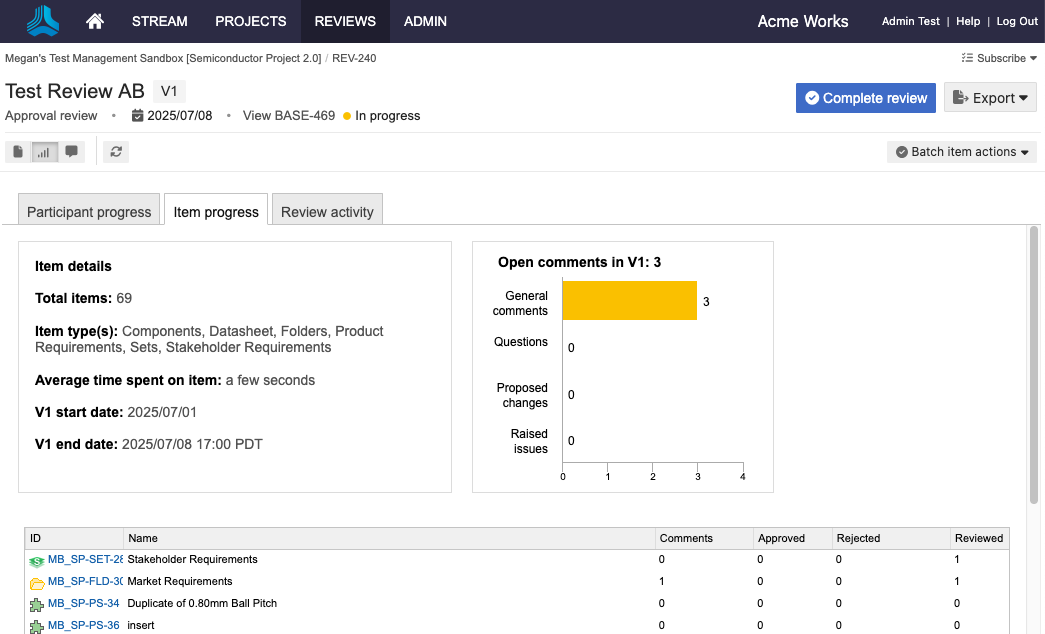Click the Jama logo icon

(x=43, y=21)
